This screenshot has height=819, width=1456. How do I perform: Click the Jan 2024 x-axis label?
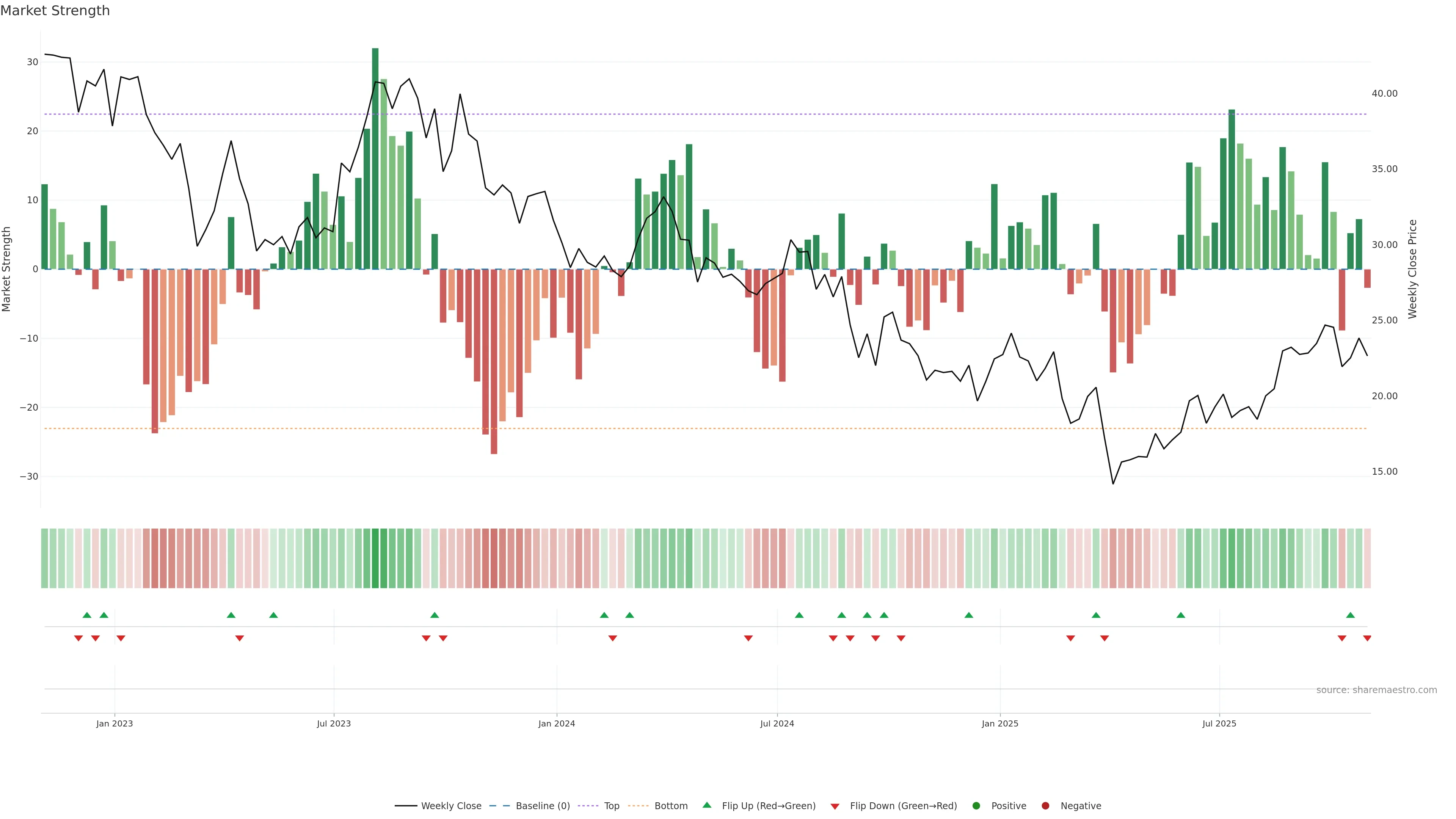pyautogui.click(x=557, y=723)
